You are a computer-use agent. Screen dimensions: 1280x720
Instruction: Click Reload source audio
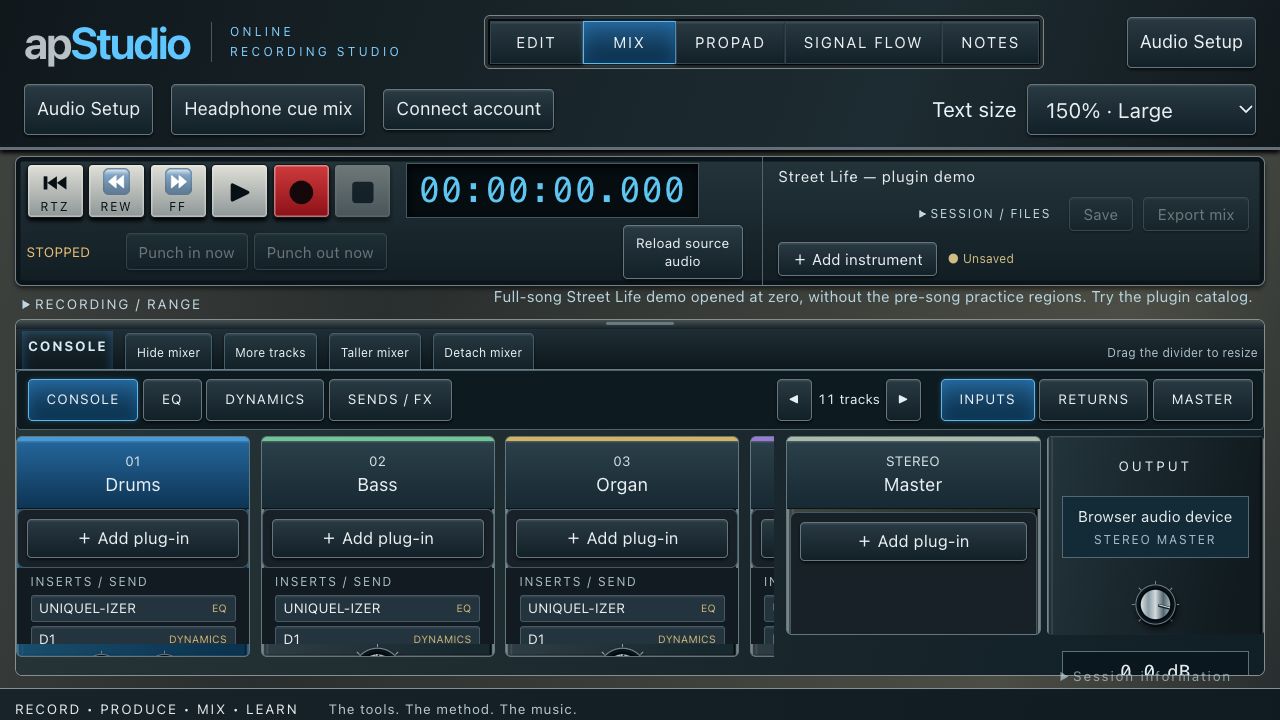(x=683, y=252)
